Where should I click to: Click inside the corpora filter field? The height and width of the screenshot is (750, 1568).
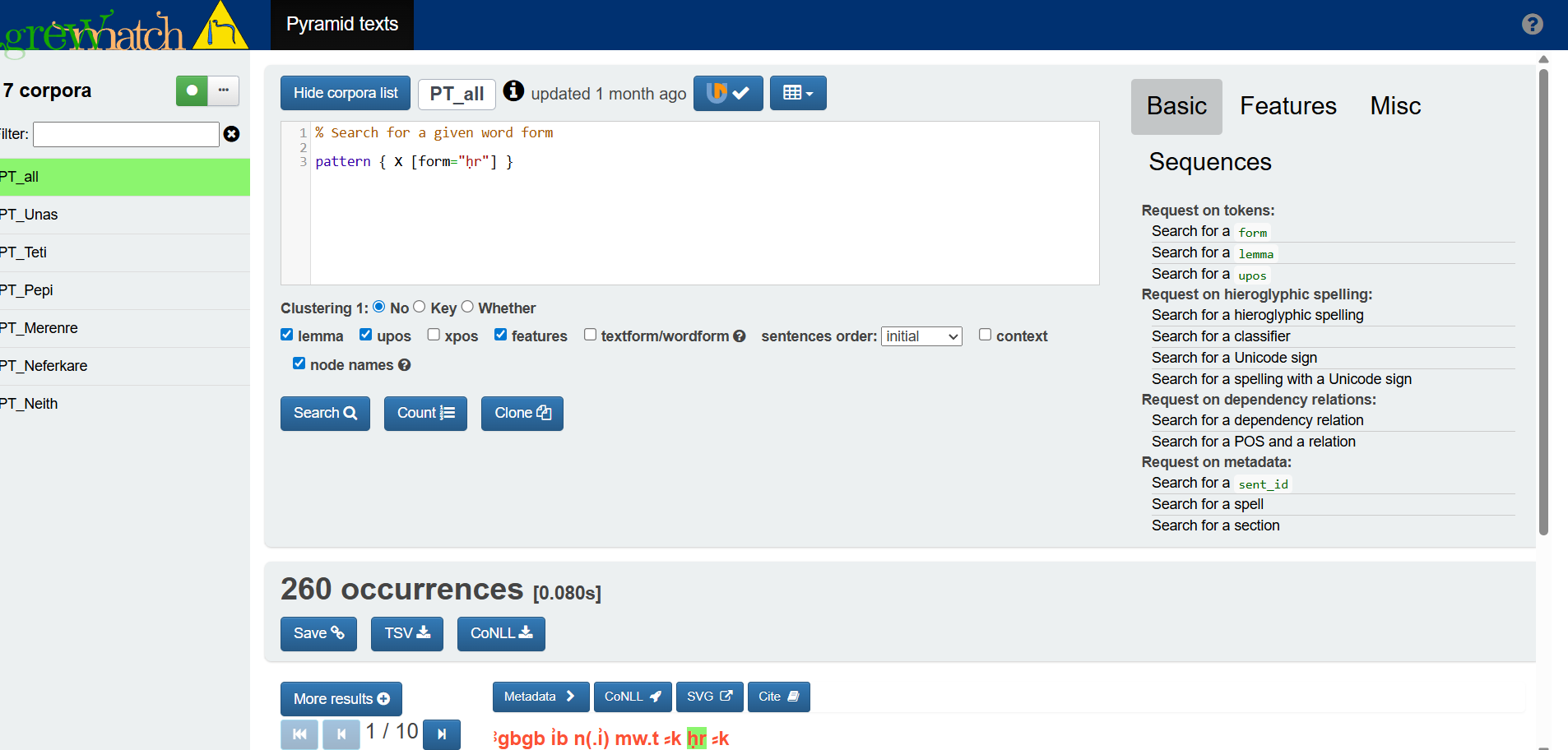pyautogui.click(x=124, y=134)
